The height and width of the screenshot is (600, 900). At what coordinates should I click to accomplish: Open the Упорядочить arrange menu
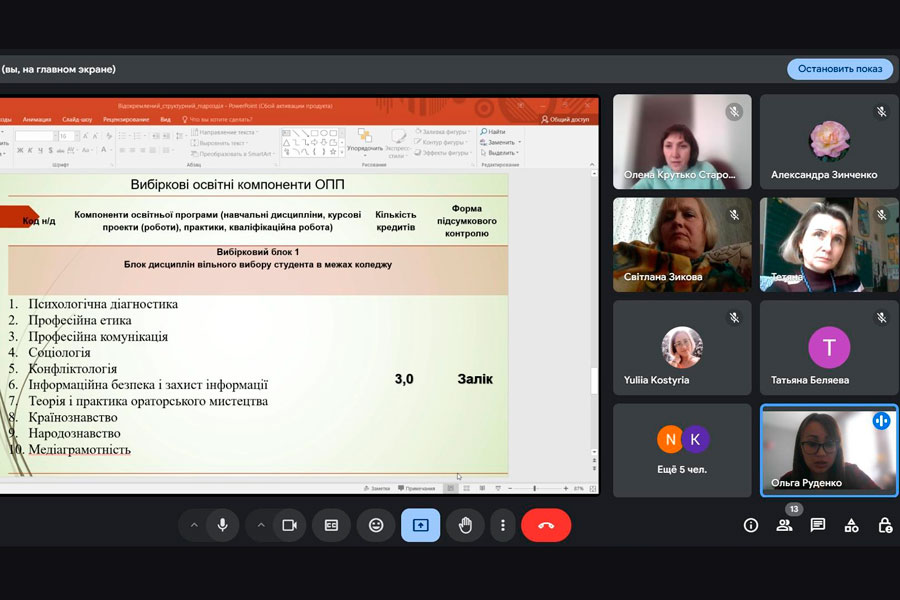(364, 142)
